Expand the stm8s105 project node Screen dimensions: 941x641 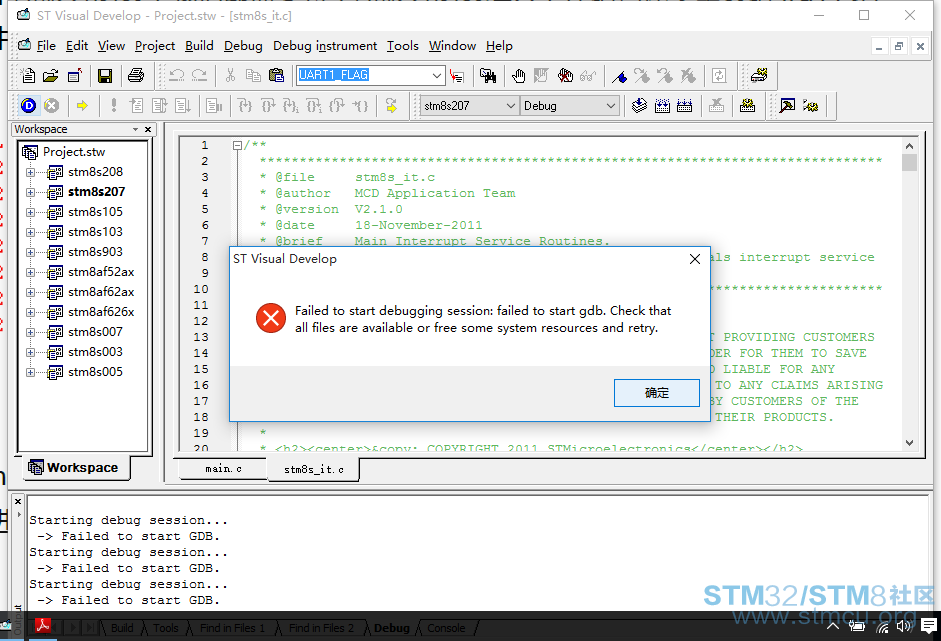[x=30, y=212]
